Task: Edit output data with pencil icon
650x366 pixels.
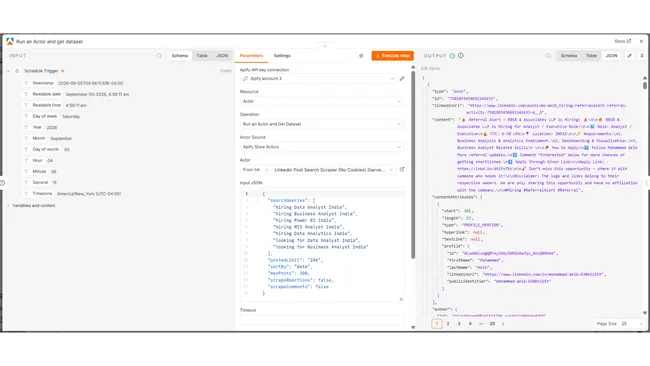Action: coord(629,56)
